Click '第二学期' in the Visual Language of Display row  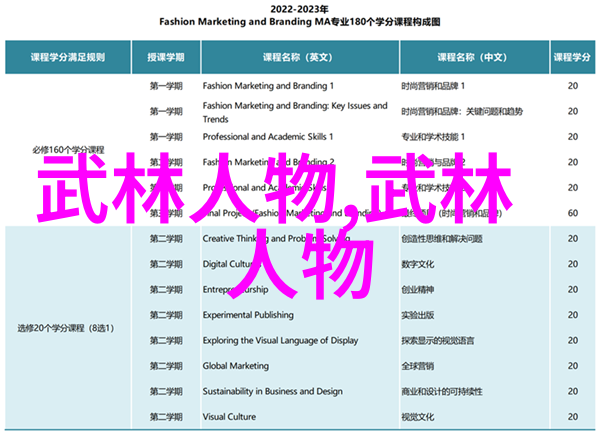[x=166, y=341]
